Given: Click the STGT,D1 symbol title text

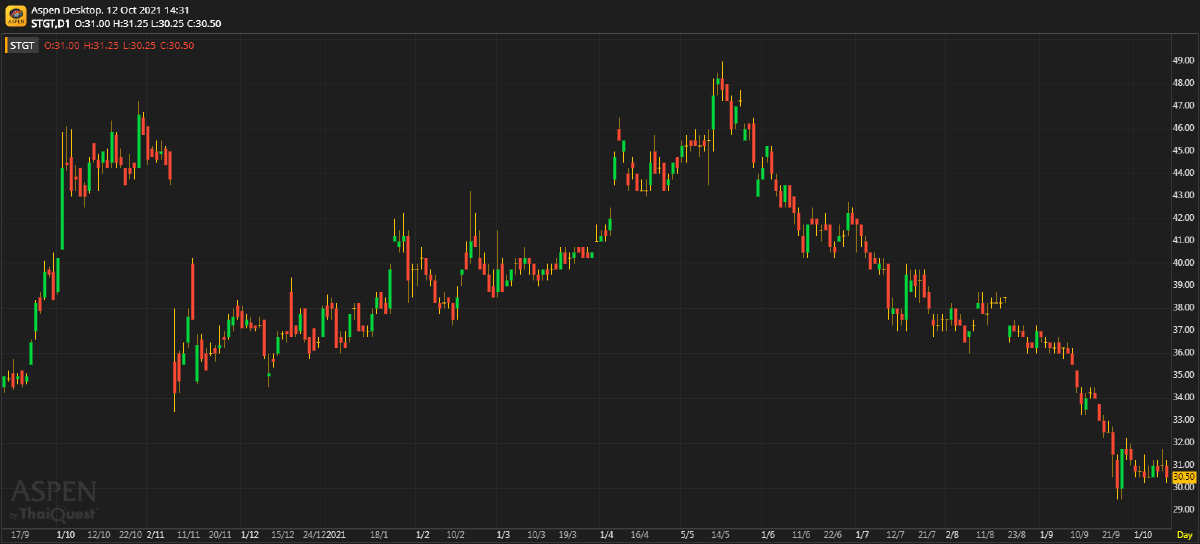Looking at the screenshot, I should (51, 22).
